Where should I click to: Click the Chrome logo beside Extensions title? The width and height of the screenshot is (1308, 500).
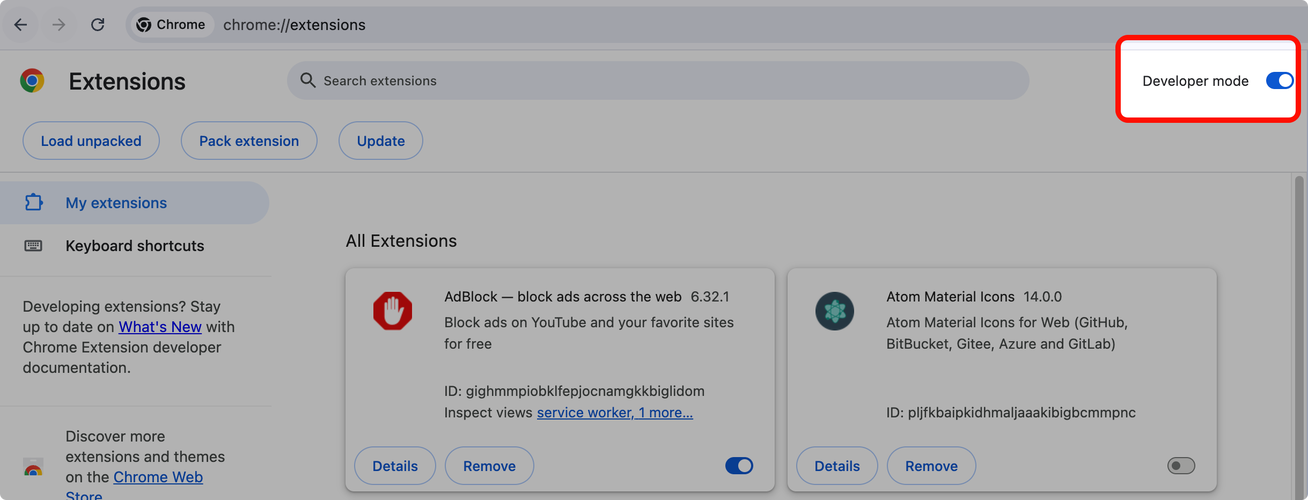(x=32, y=81)
